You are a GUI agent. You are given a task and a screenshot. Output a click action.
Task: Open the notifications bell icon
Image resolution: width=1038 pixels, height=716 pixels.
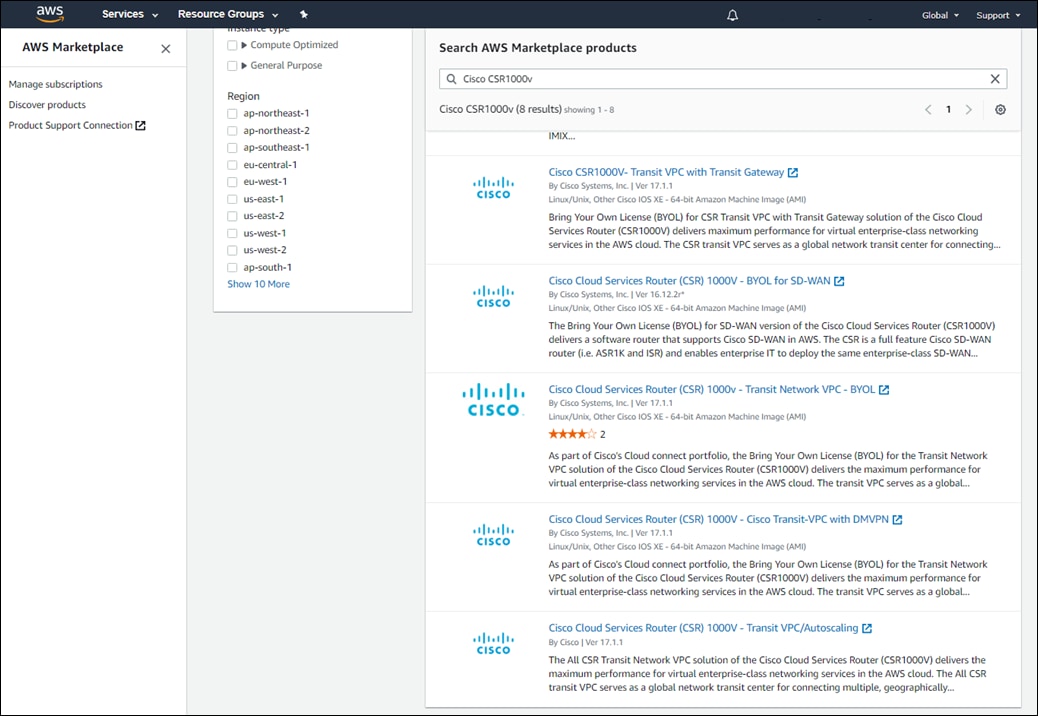[x=732, y=15]
